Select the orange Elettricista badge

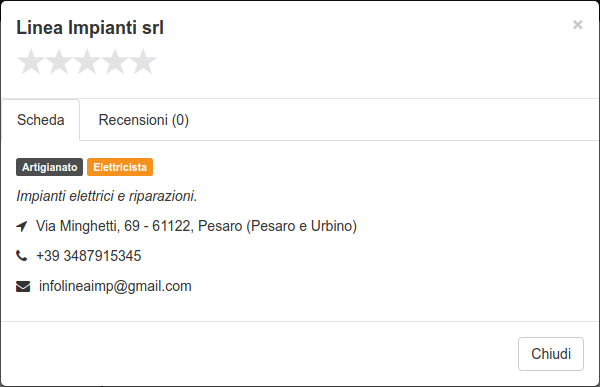120,167
